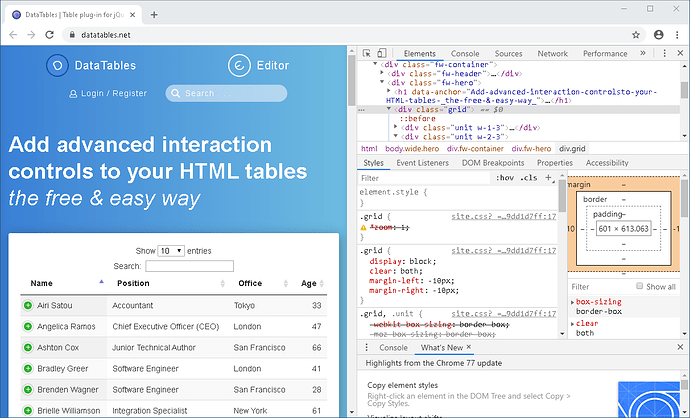
Task: Close the What's New drawer tab
Action: point(469,347)
